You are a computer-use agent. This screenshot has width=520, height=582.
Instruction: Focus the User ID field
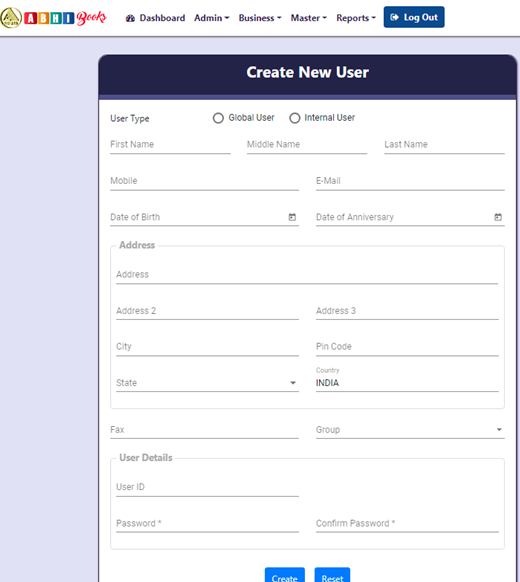click(x=207, y=487)
